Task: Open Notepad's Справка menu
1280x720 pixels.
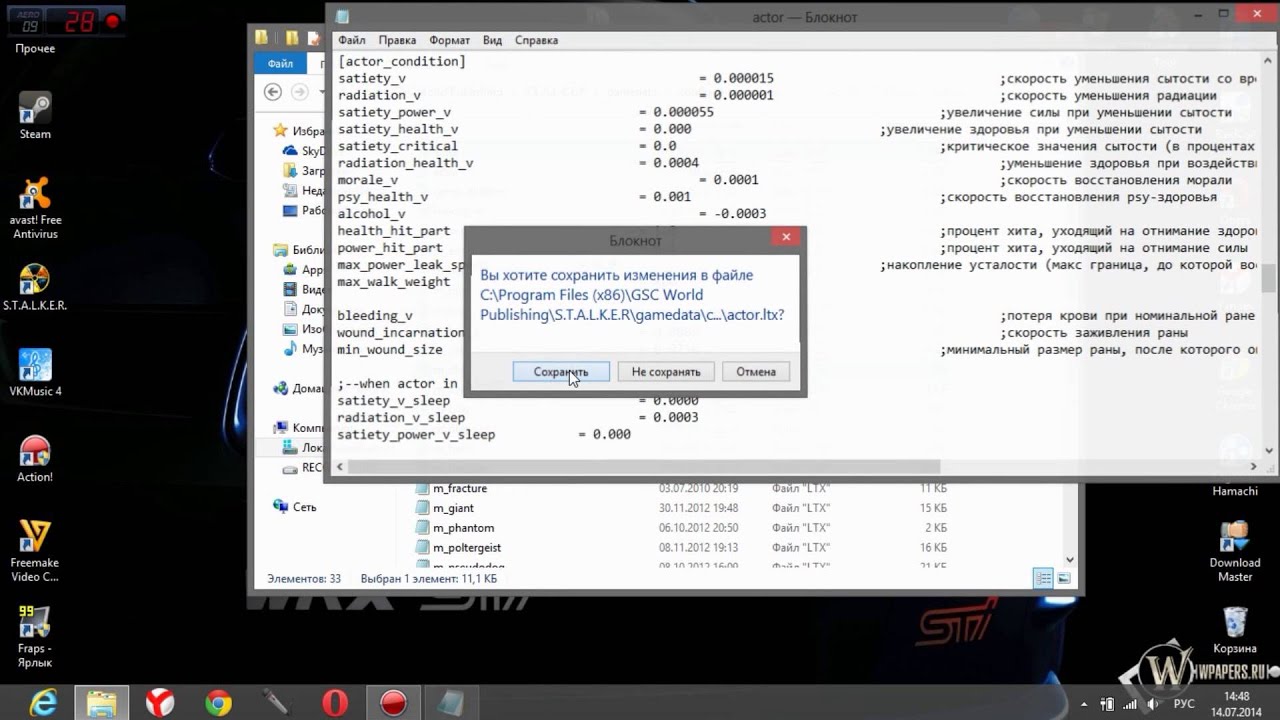Action: (x=536, y=40)
